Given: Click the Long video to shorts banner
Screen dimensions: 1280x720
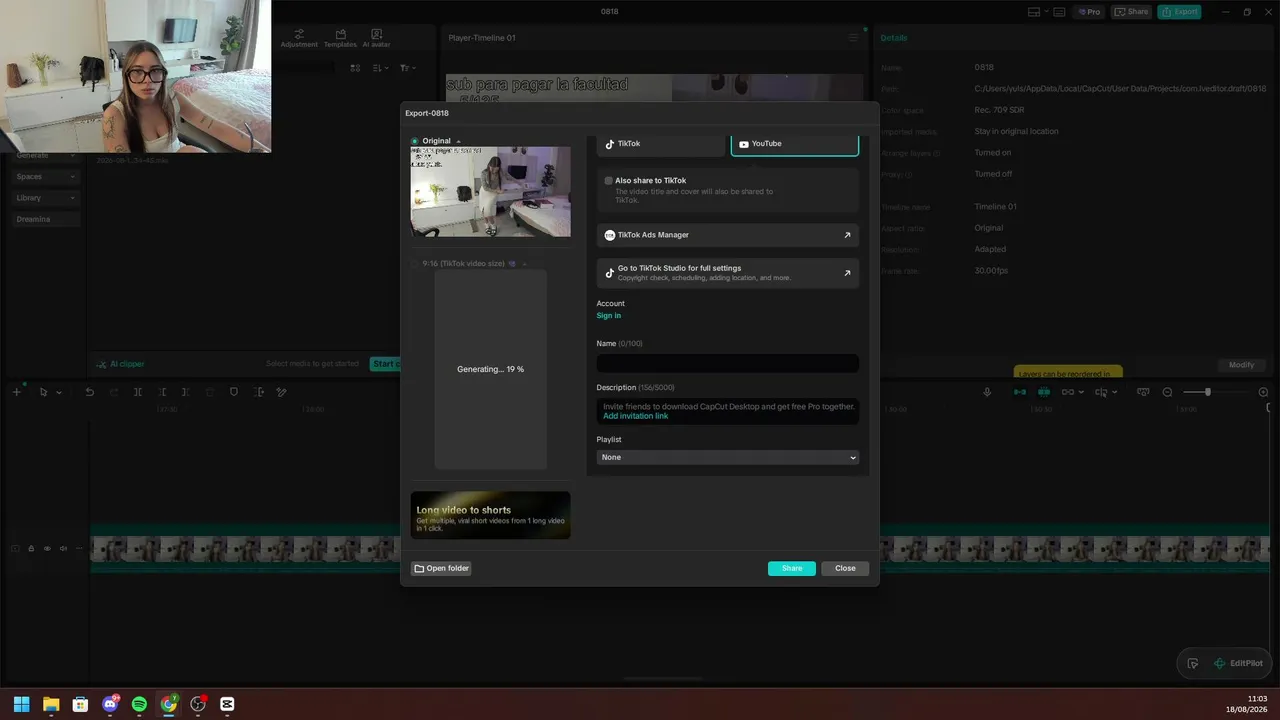Looking at the screenshot, I should point(491,515).
